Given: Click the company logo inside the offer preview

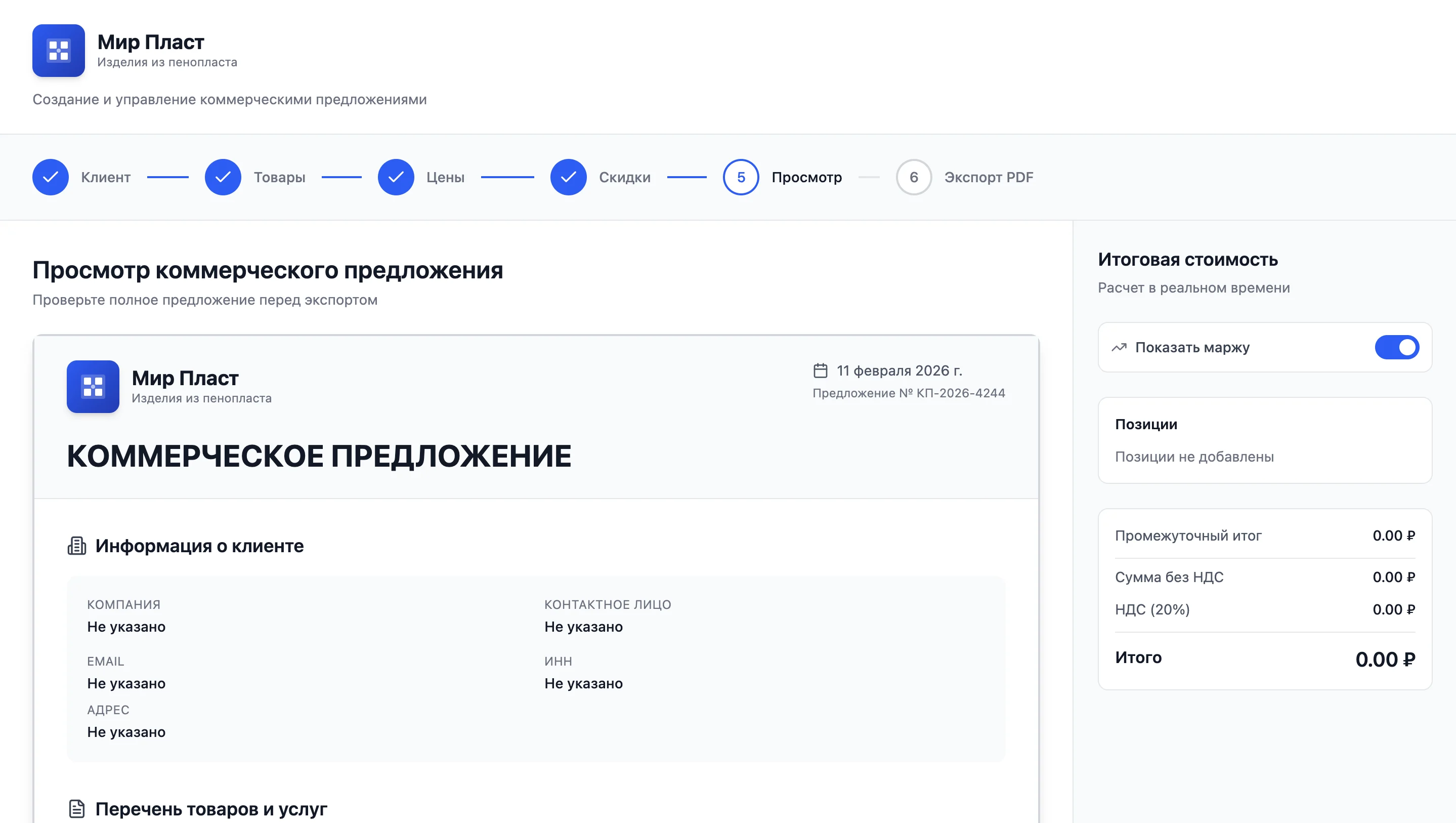Looking at the screenshot, I should (93, 387).
